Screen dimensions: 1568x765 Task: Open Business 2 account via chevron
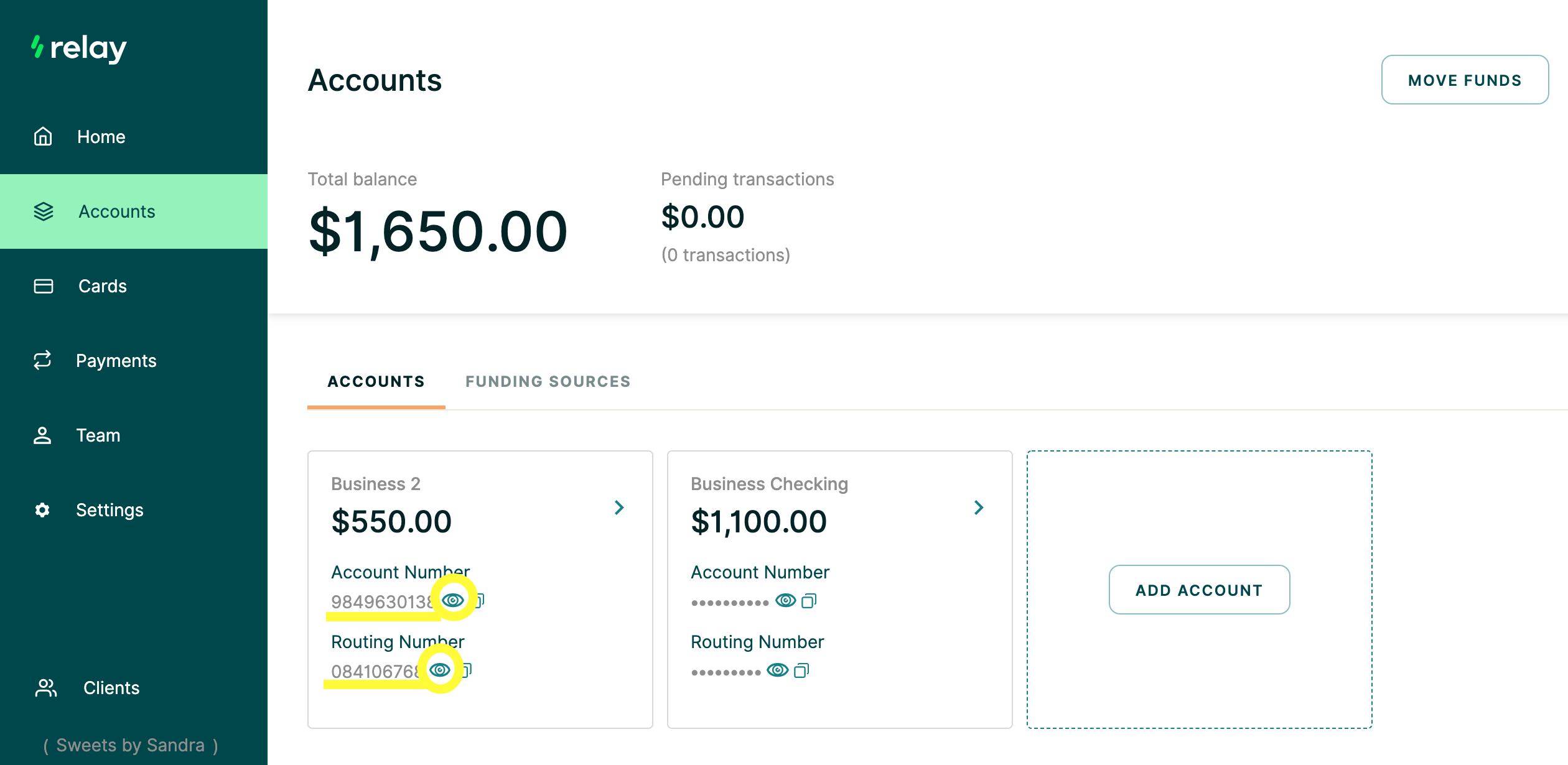(x=619, y=508)
